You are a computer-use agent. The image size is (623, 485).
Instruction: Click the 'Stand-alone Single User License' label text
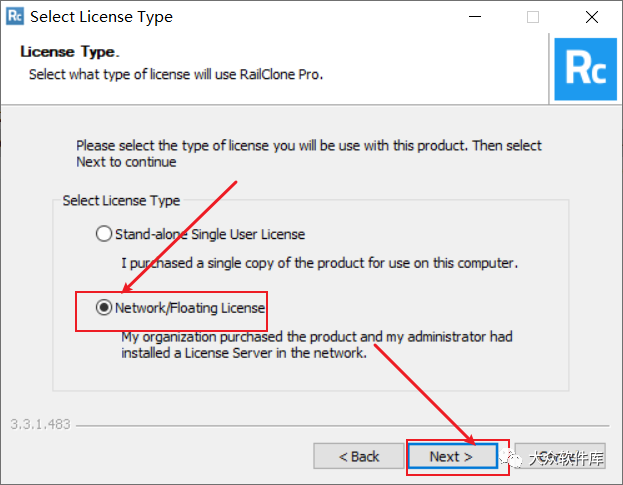(210, 234)
